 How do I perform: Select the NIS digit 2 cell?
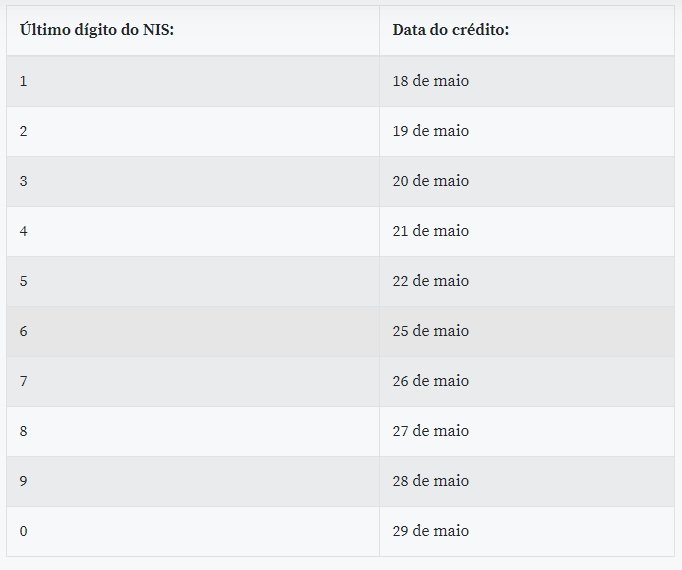(193, 131)
